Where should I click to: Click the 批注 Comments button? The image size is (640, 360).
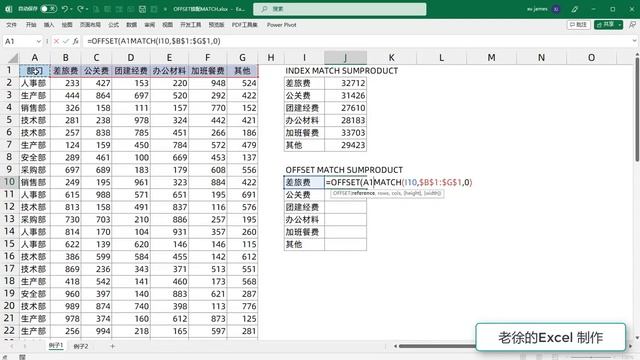(578, 25)
